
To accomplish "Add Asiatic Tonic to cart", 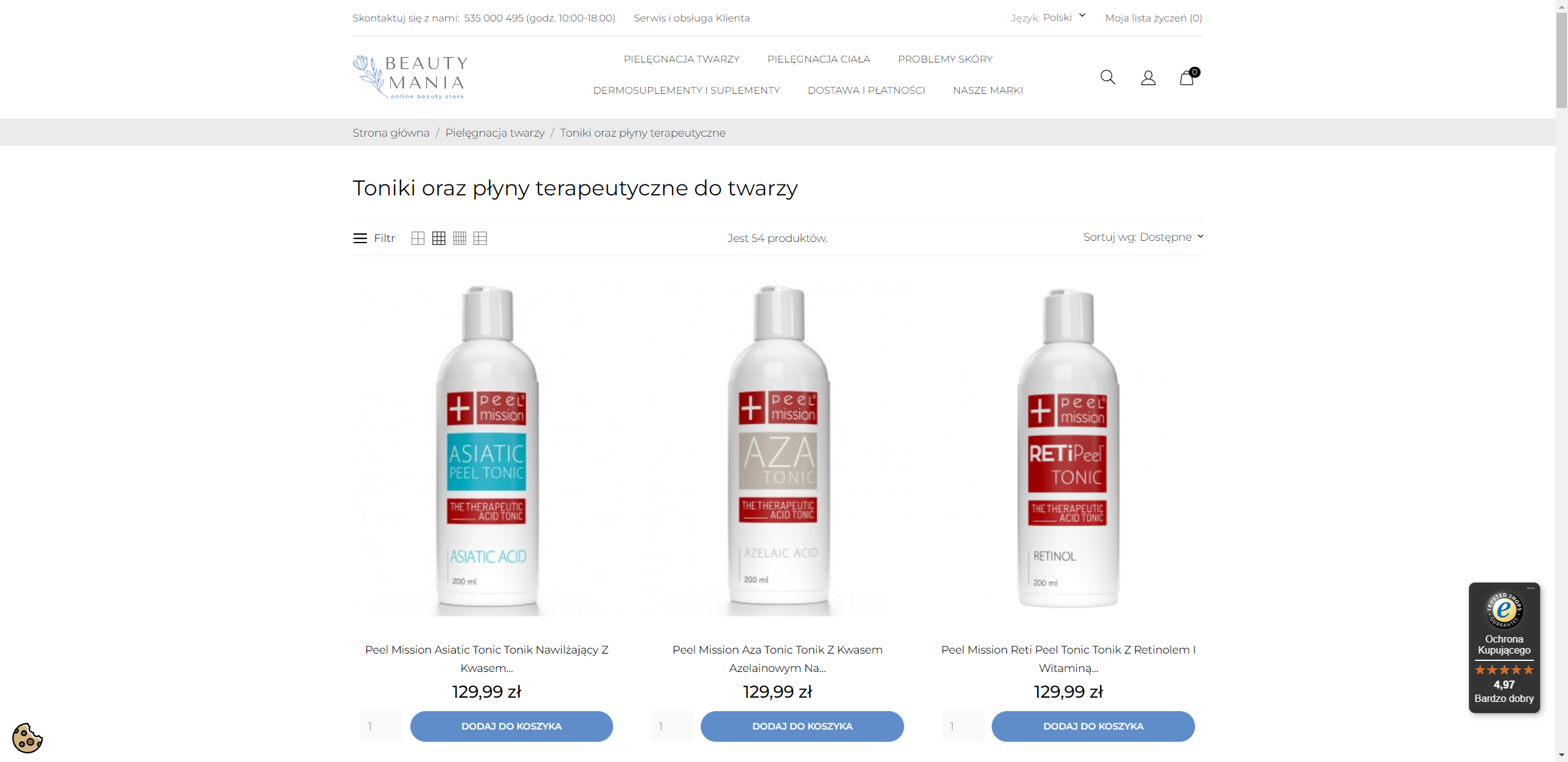I will [x=511, y=726].
